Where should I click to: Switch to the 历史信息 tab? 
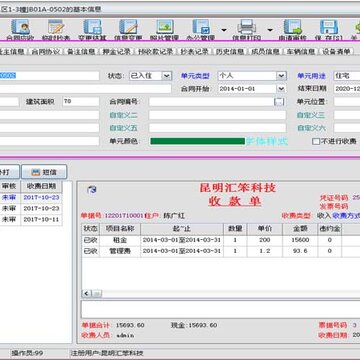click(x=230, y=52)
